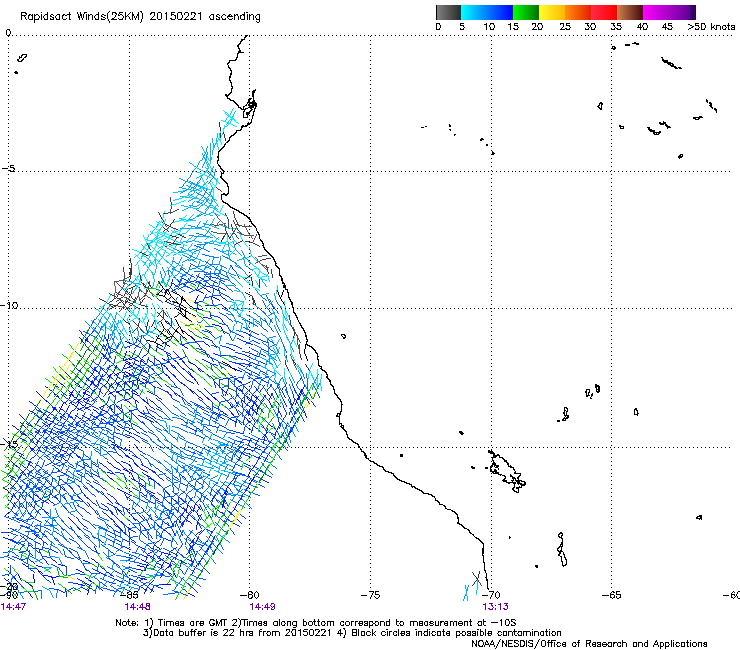Click the cyan 5-10 knots legend segment
740x650 pixels.
coord(474,12)
